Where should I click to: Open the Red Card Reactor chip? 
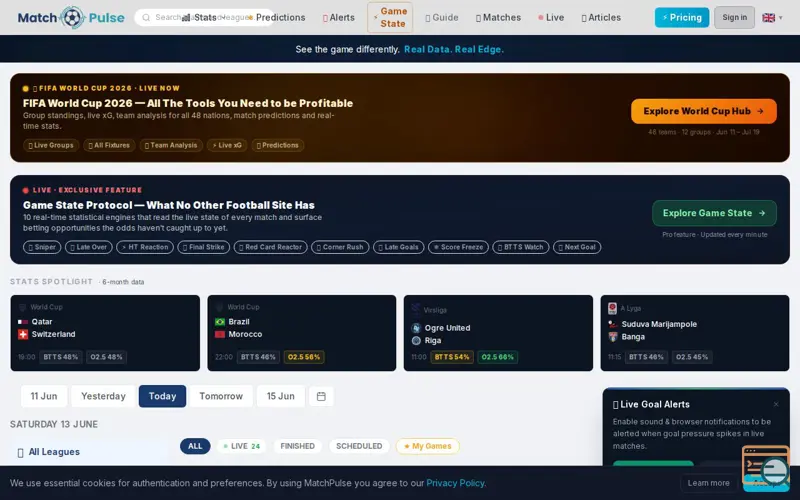click(270, 247)
